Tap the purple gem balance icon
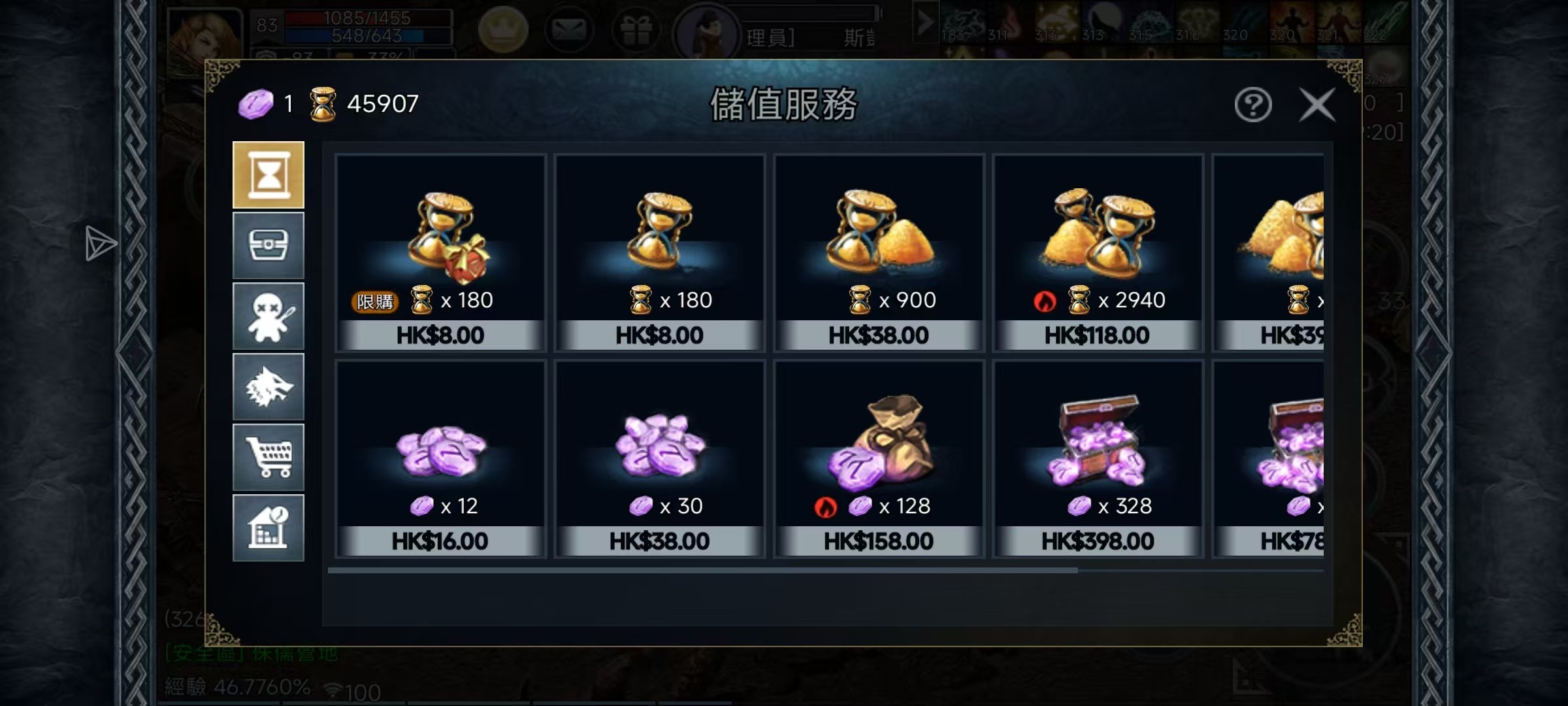The width and height of the screenshot is (1568, 706). coord(255,104)
